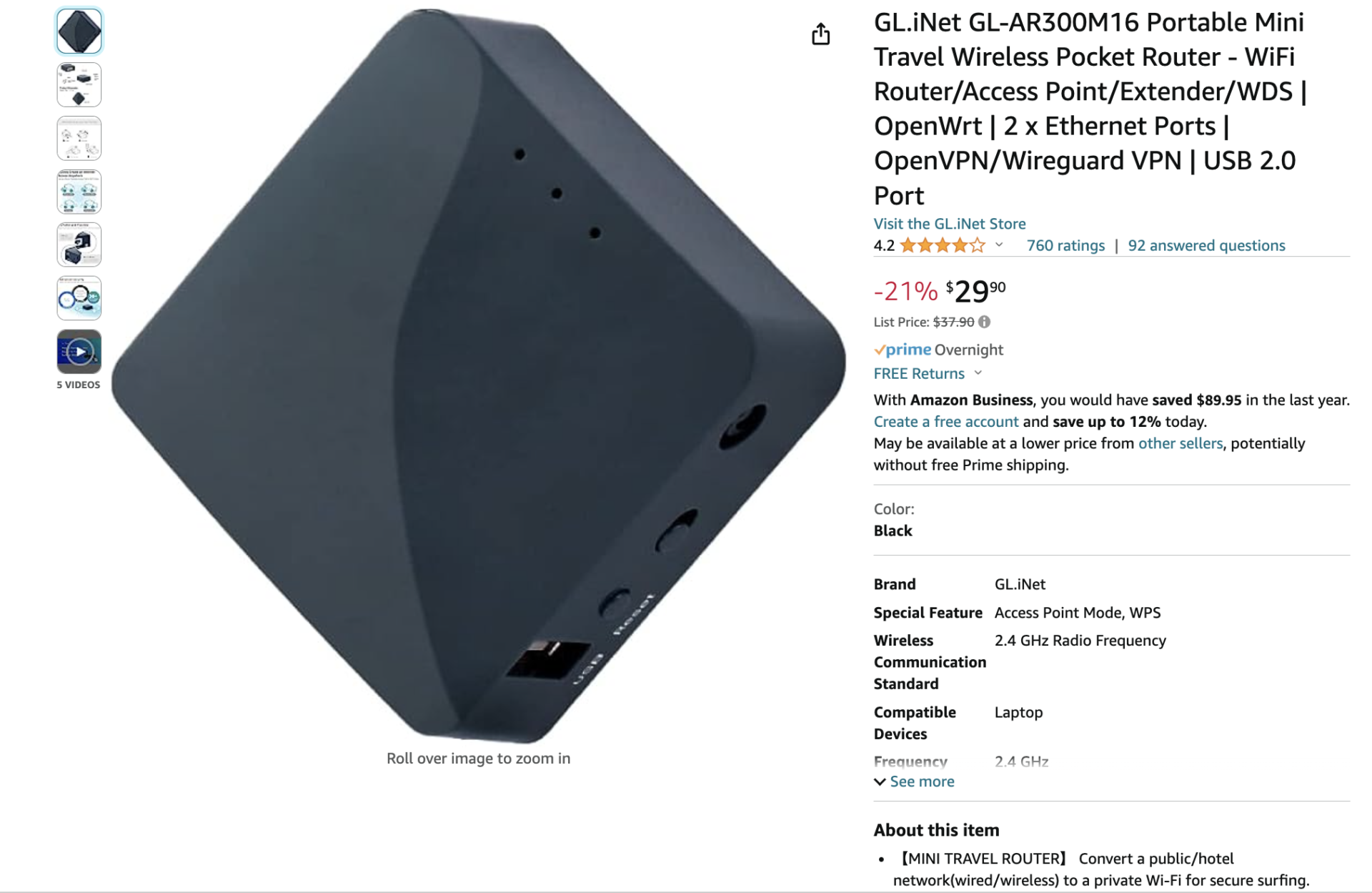
Task: Expand See more product details
Action: tap(915, 781)
